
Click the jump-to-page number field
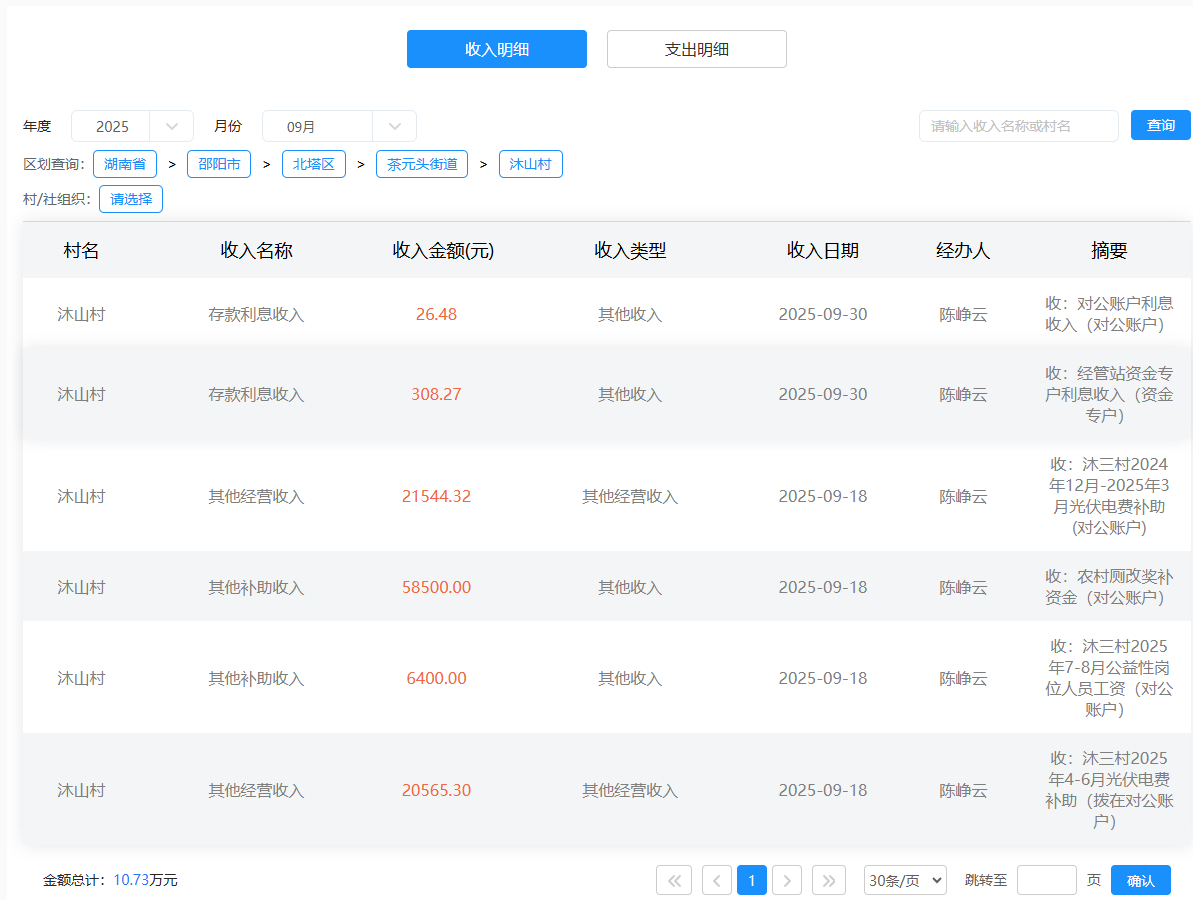click(x=1046, y=880)
